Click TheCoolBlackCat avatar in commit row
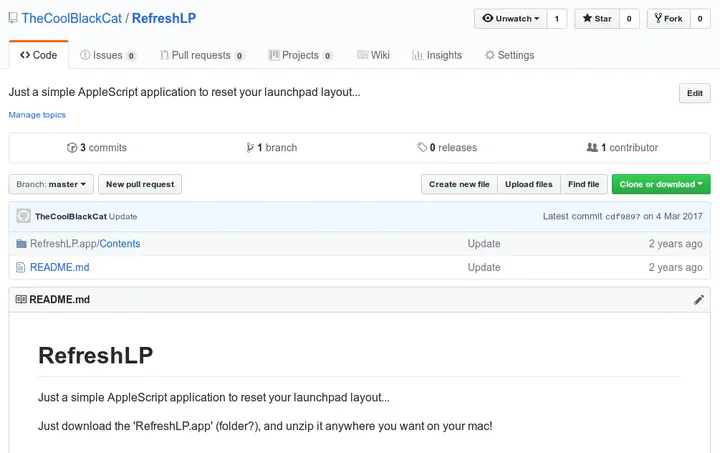The image size is (720, 453). 23,216
